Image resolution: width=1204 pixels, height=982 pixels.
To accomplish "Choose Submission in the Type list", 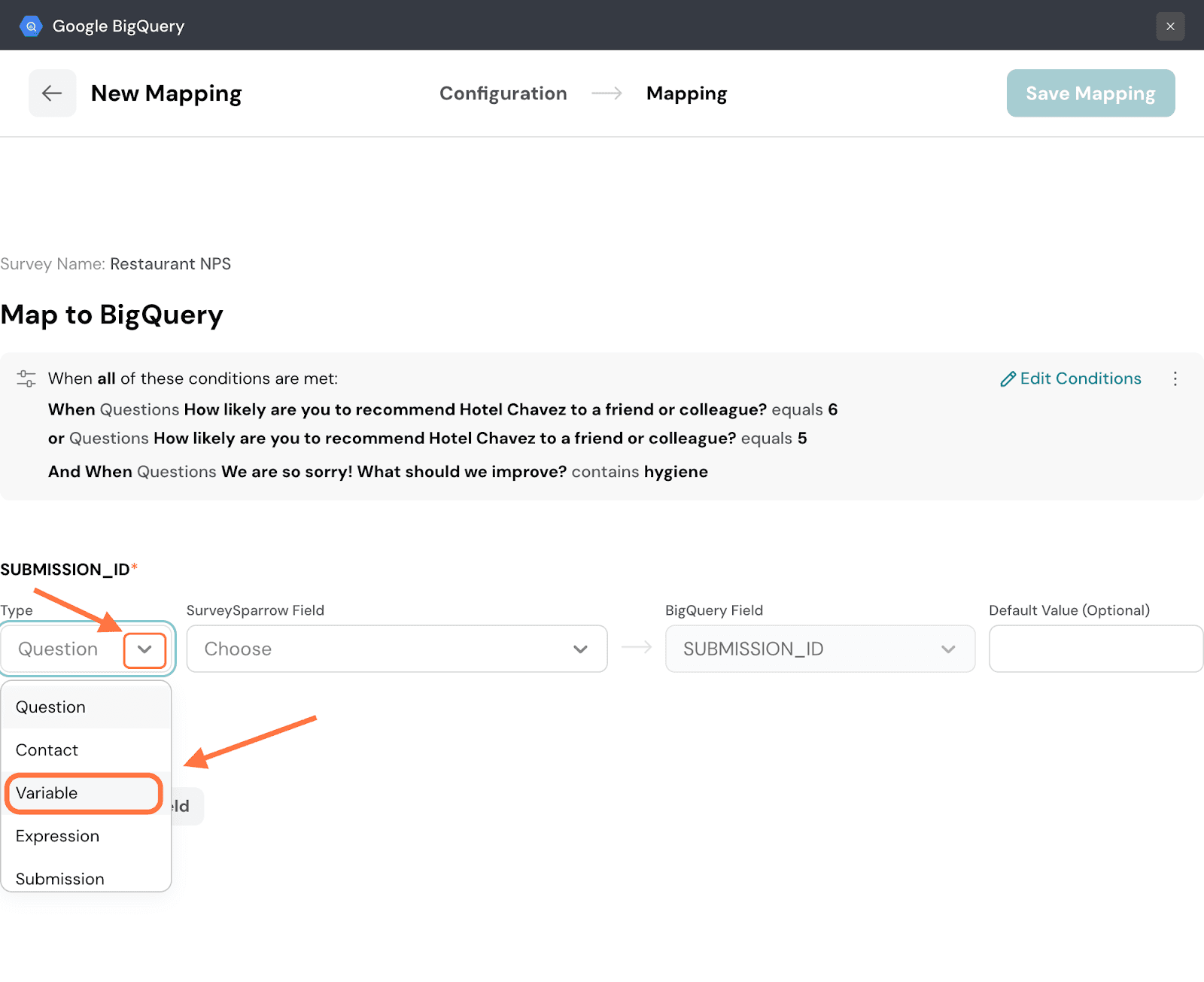I will (60, 878).
